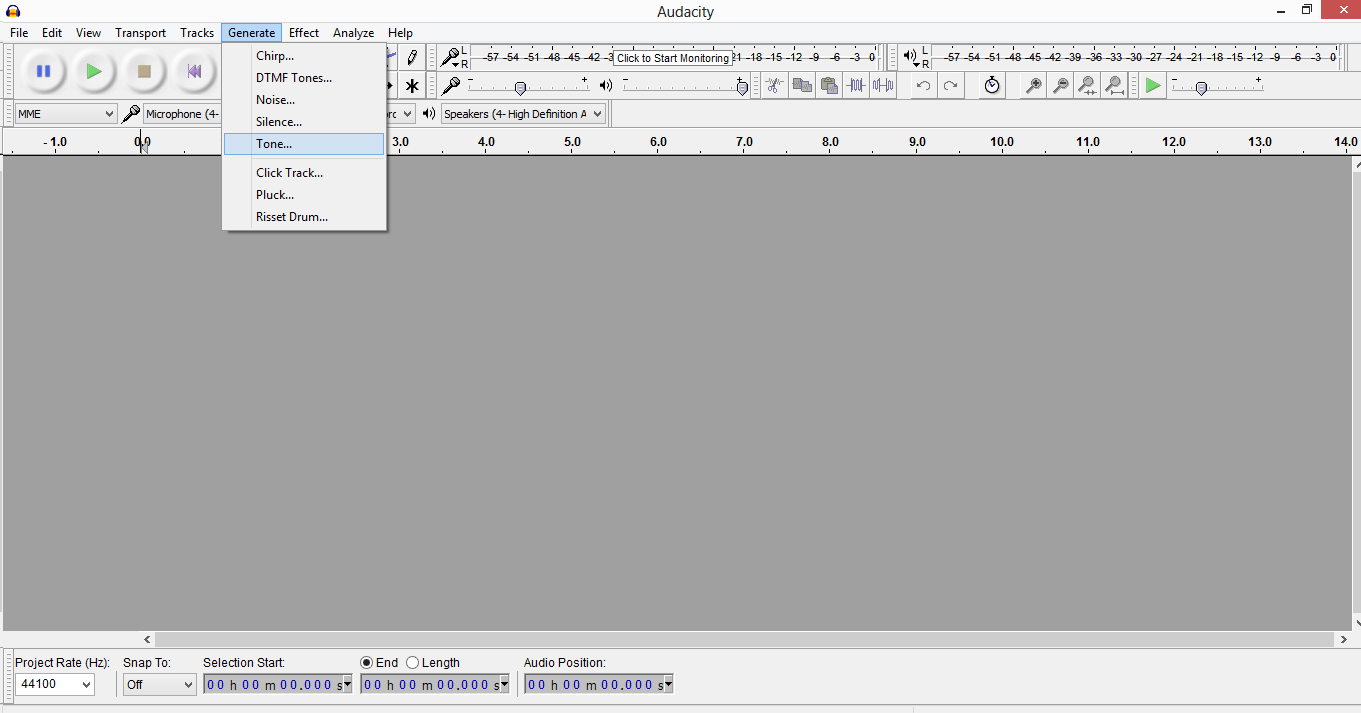The image size is (1361, 713).
Task: Click the Zoom In magnifier
Action: click(x=1031, y=85)
